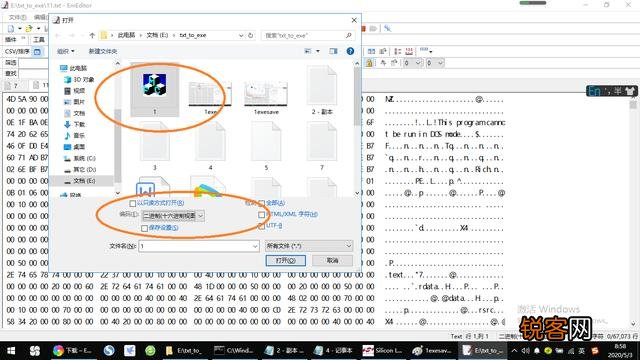The image size is (640, 360).
Task: Open Windows Start menu
Action: (x=11, y=351)
